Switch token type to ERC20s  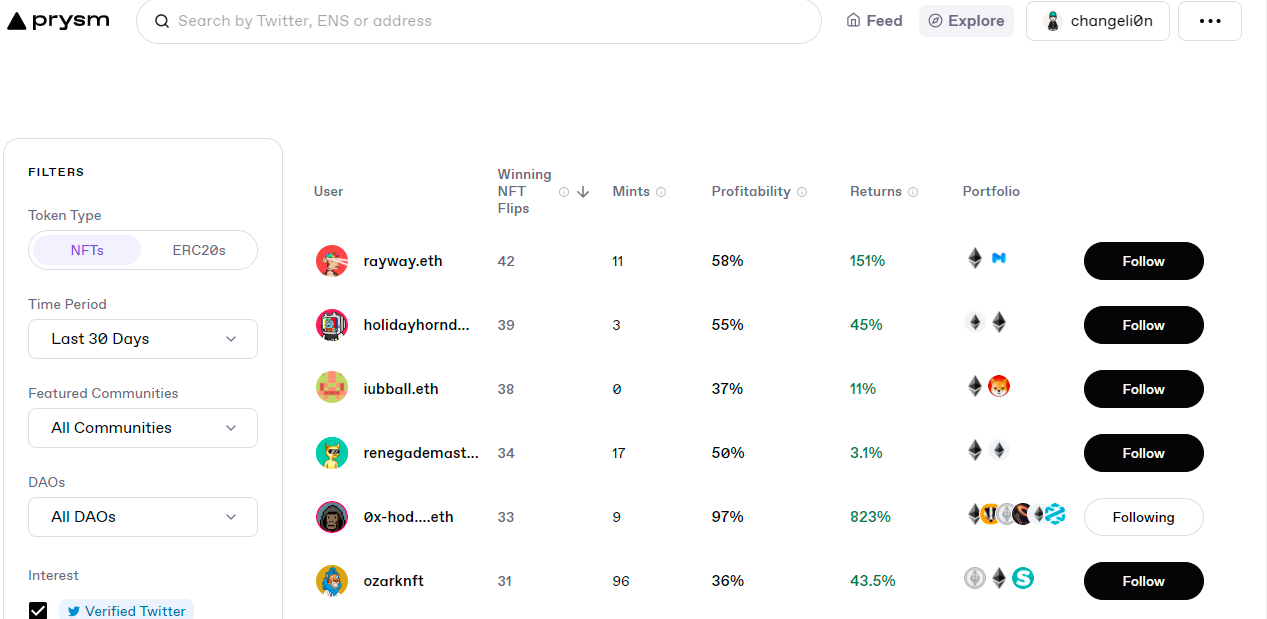pyautogui.click(x=199, y=250)
